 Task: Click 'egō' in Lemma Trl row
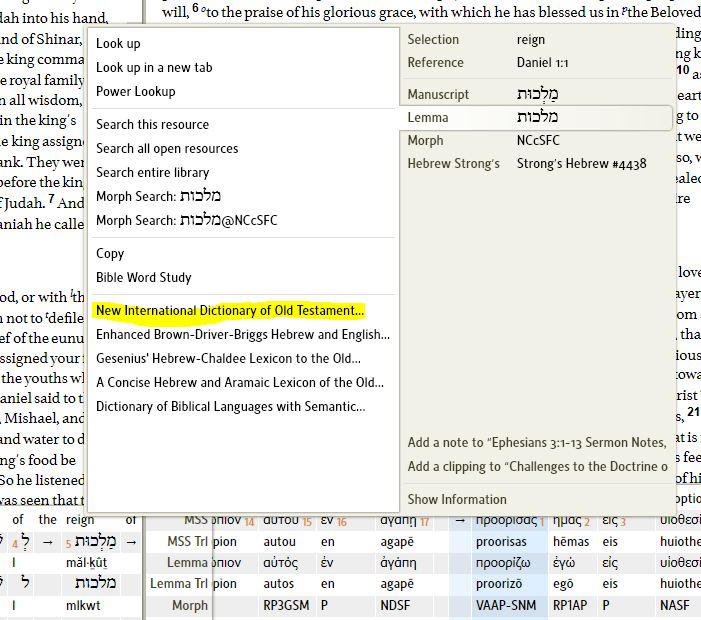[x=563, y=584]
